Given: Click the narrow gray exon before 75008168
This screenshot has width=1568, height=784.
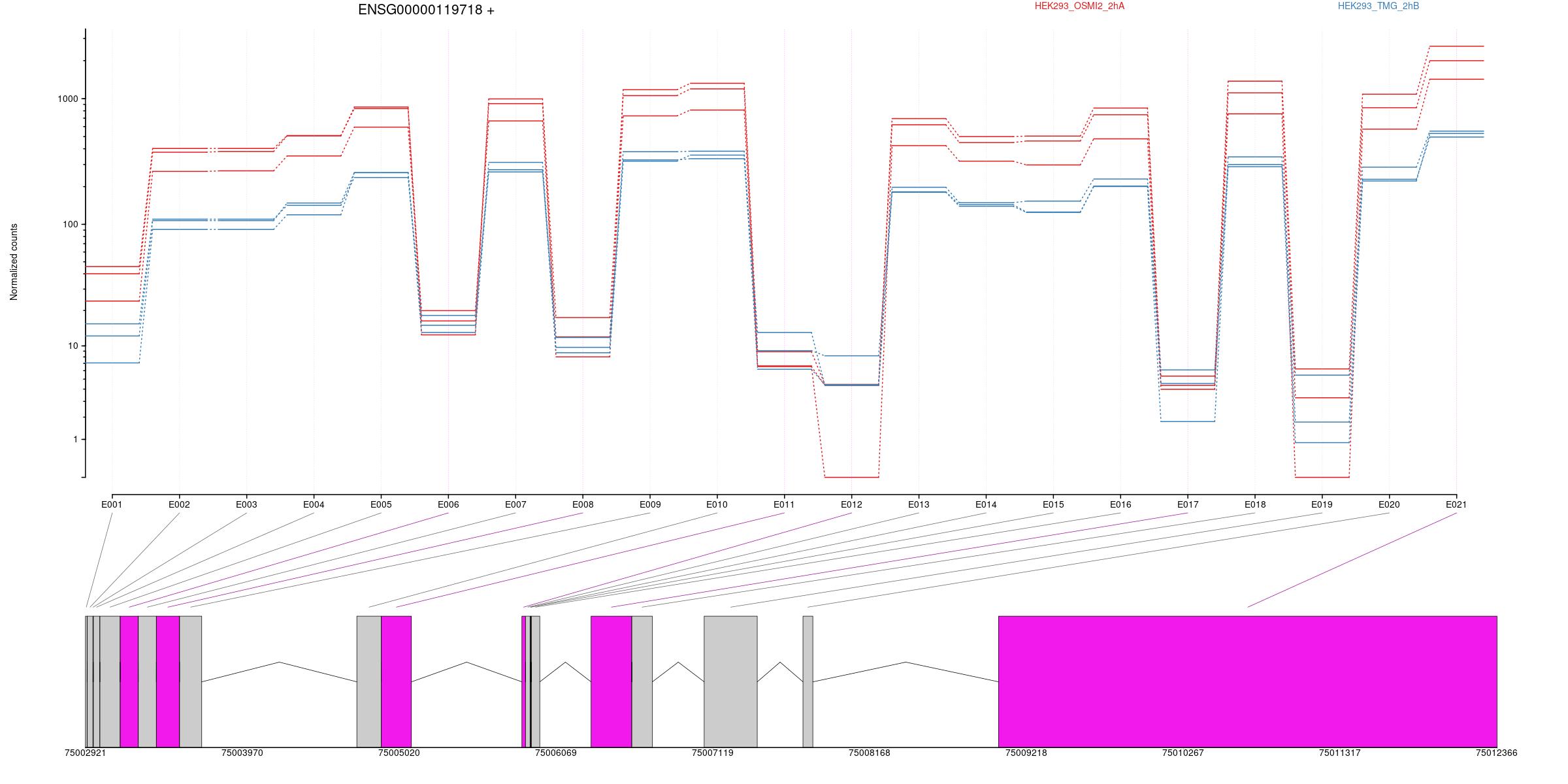Looking at the screenshot, I should coord(808,681).
